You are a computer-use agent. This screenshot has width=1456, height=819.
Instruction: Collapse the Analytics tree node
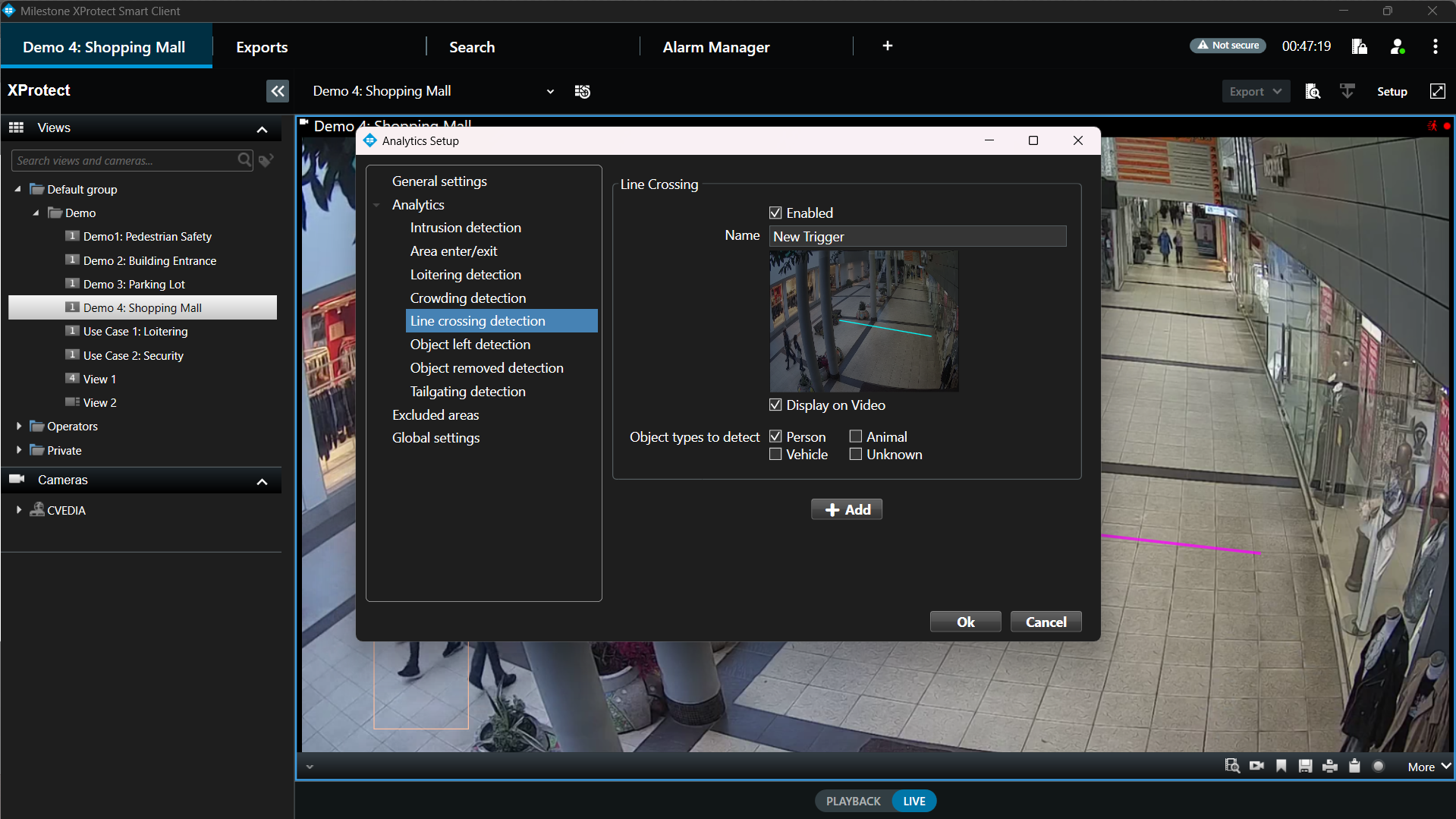point(376,205)
